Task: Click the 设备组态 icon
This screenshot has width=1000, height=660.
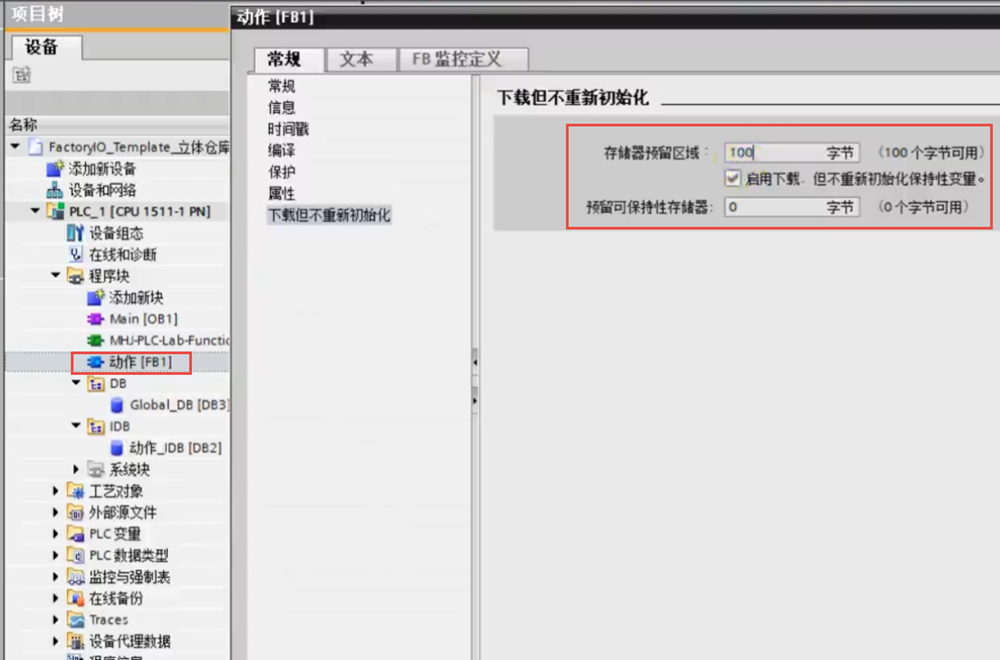Action: click(75, 233)
